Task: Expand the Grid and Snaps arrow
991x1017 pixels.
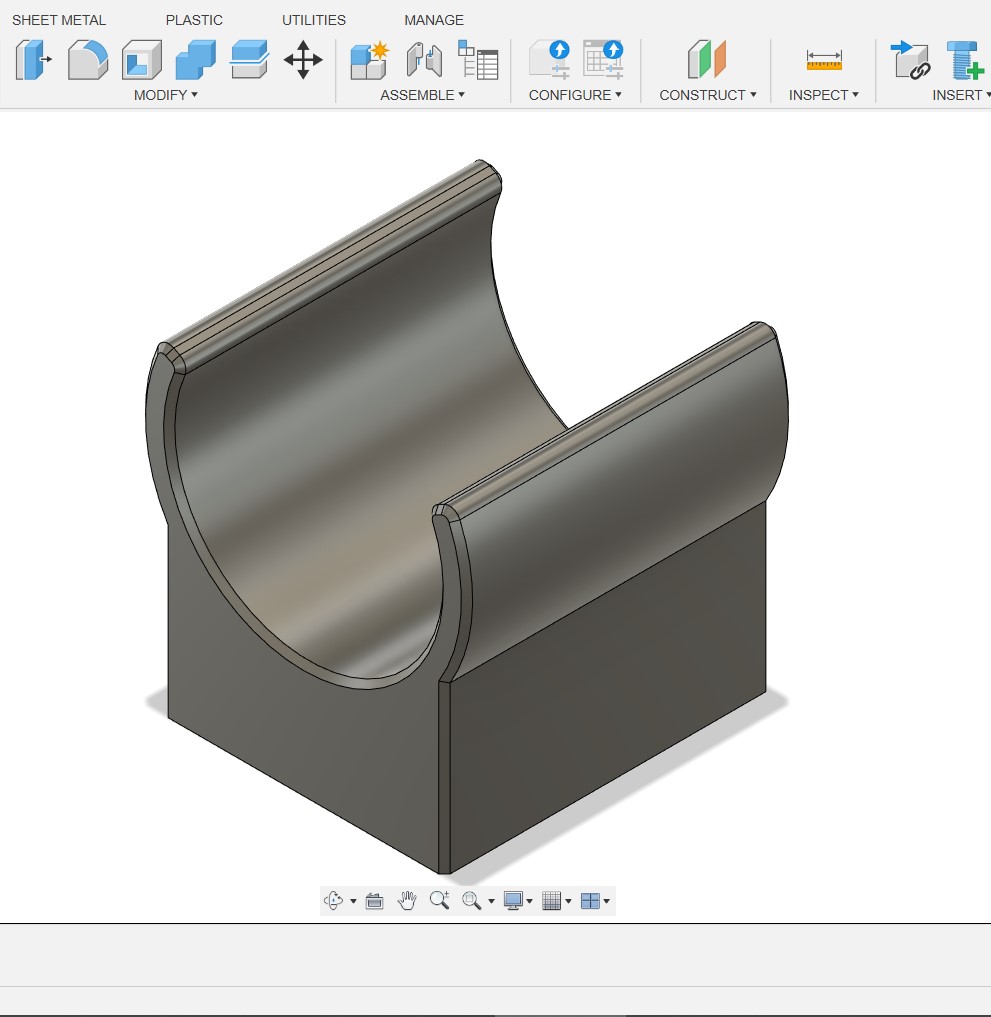Action: pyautogui.click(x=568, y=901)
